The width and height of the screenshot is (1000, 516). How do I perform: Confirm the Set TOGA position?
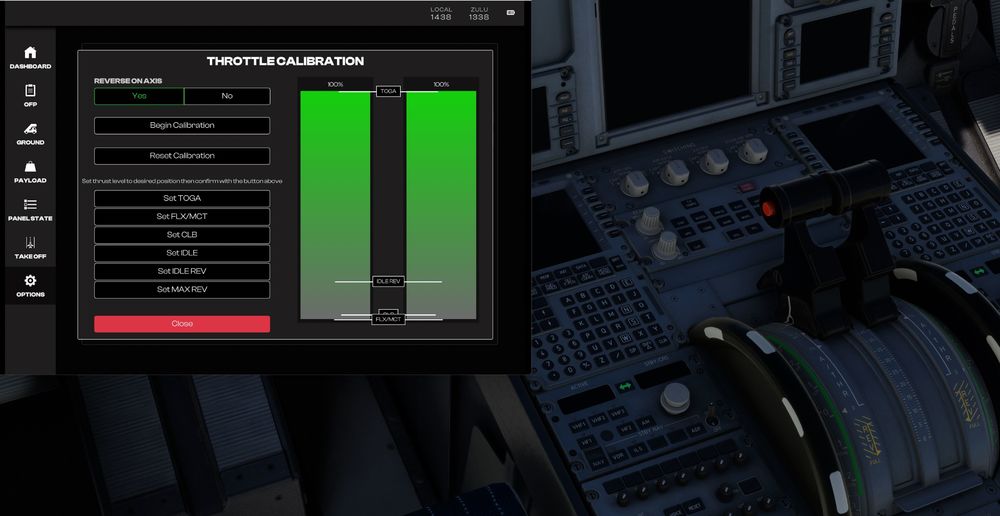point(182,198)
